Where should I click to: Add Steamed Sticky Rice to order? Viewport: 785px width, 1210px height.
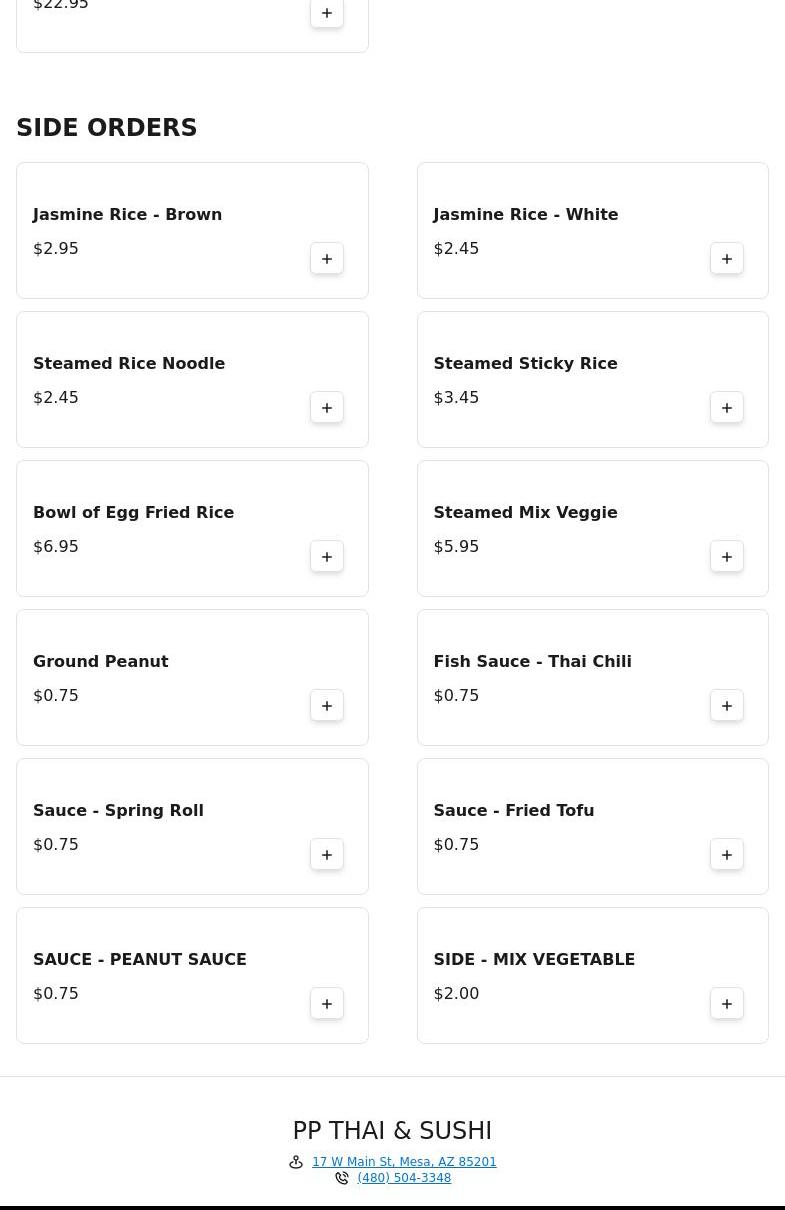727,408
